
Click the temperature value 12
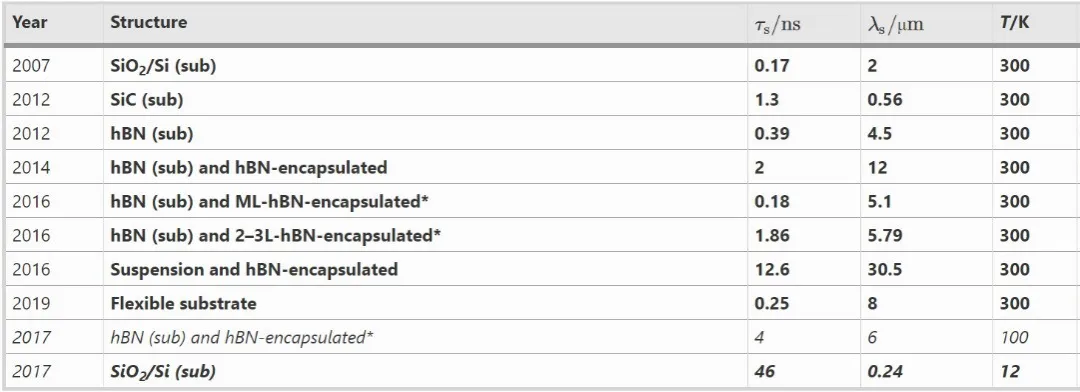(1010, 371)
